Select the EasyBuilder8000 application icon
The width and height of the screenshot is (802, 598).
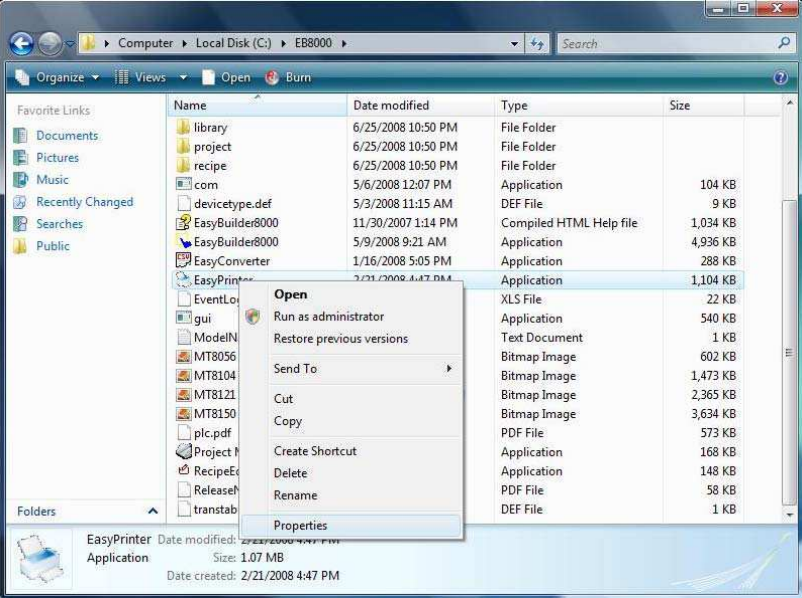[183, 241]
